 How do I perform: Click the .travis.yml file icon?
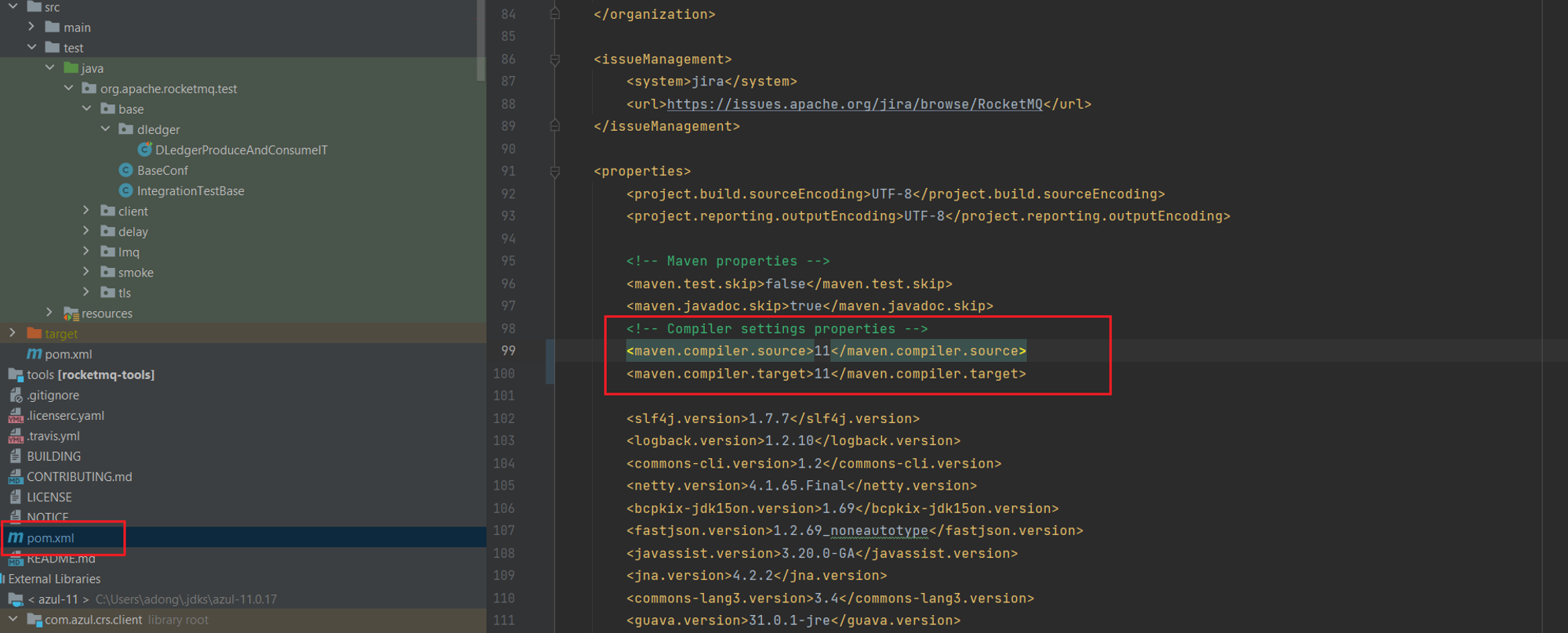tap(16, 436)
